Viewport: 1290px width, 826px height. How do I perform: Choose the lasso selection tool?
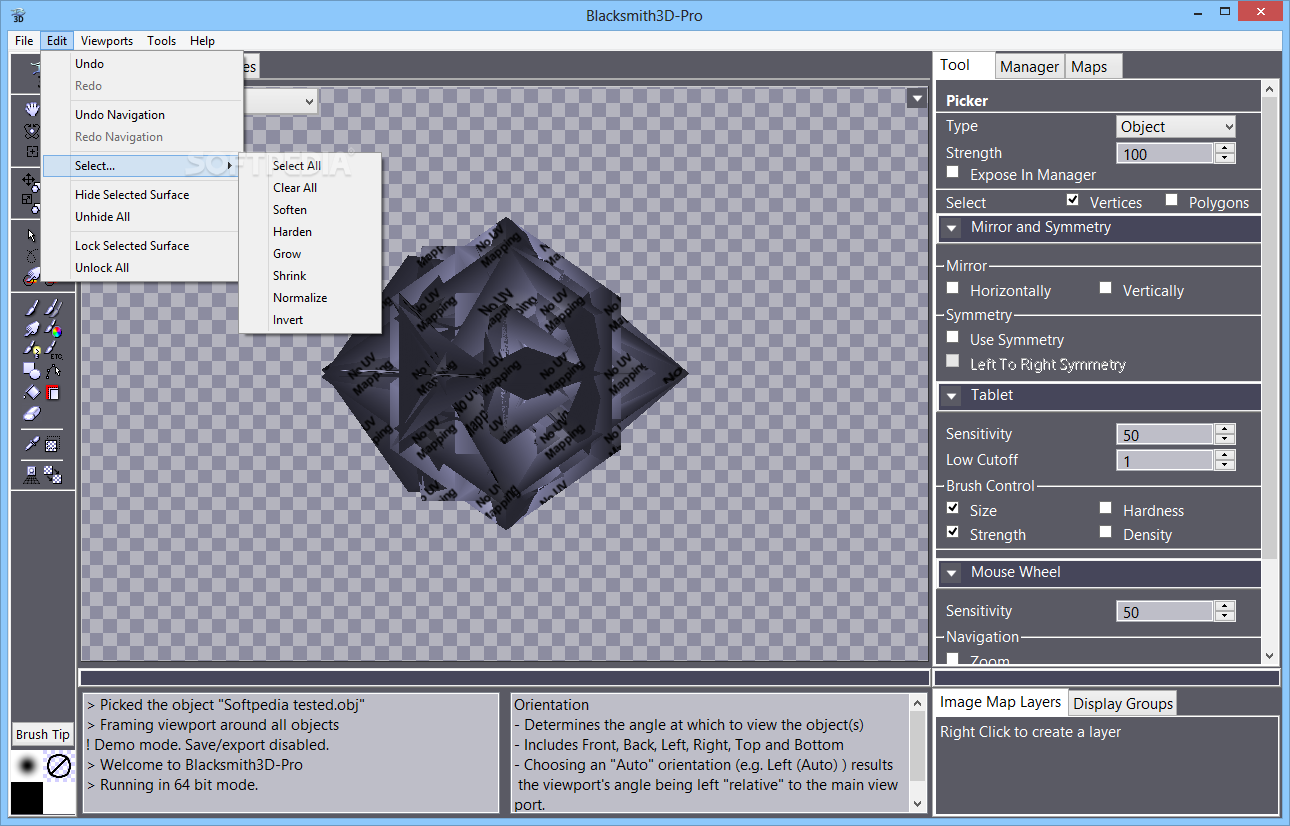(x=32, y=257)
